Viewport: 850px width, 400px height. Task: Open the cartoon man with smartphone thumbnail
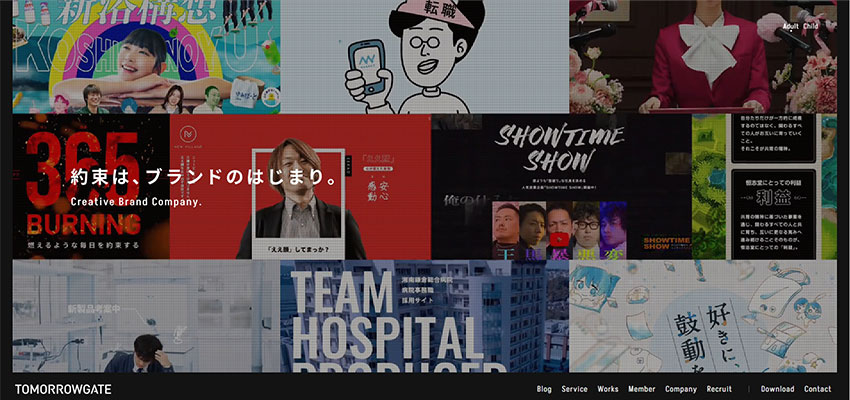click(425, 56)
